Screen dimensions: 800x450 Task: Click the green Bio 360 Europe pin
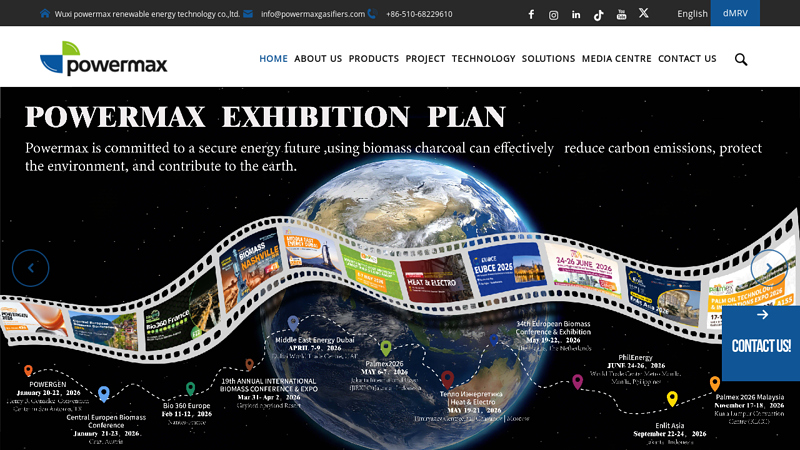[190, 389]
